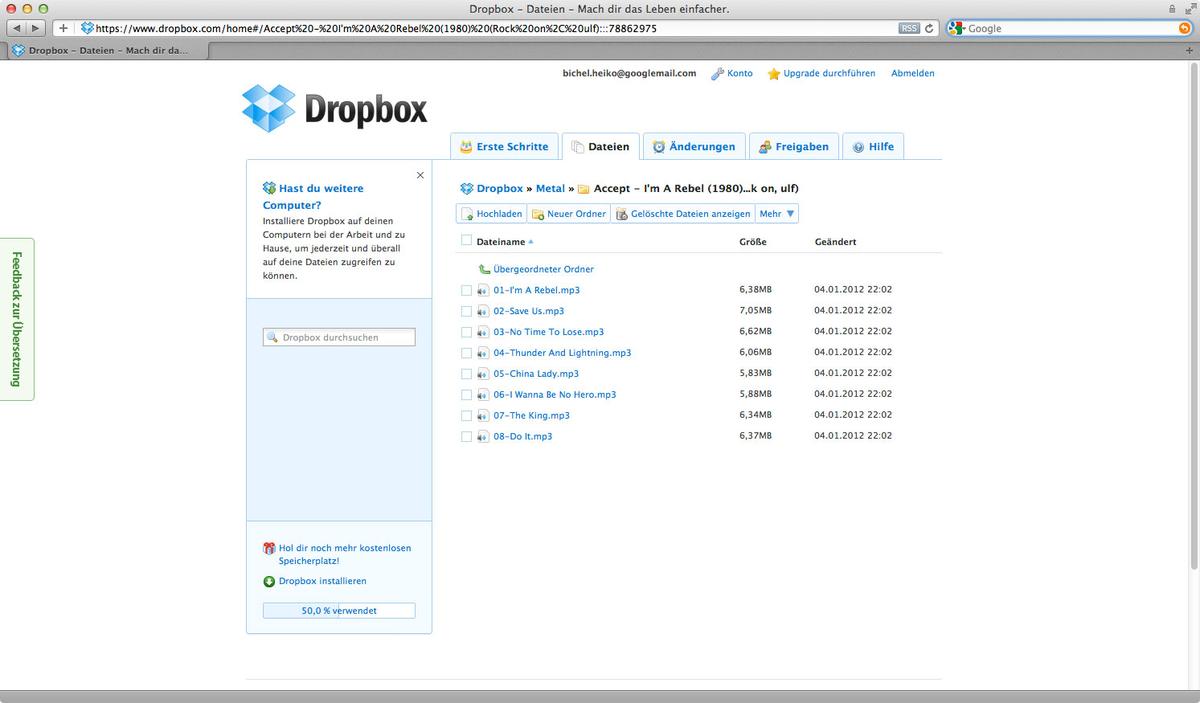Open the Konto link
The width and height of the screenshot is (1200, 703).
(740, 74)
